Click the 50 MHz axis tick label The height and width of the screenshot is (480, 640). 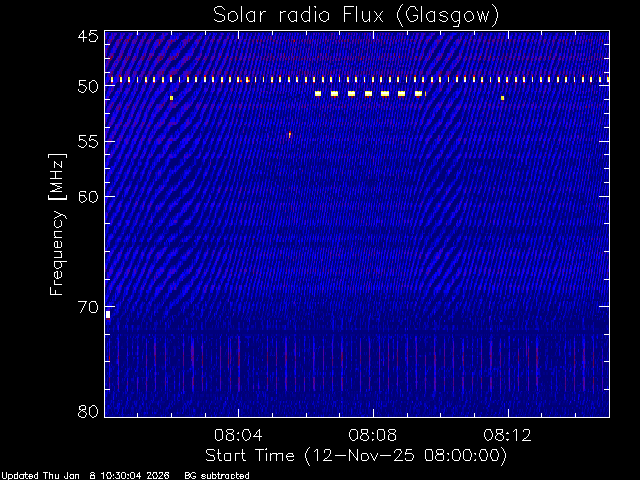pos(88,87)
